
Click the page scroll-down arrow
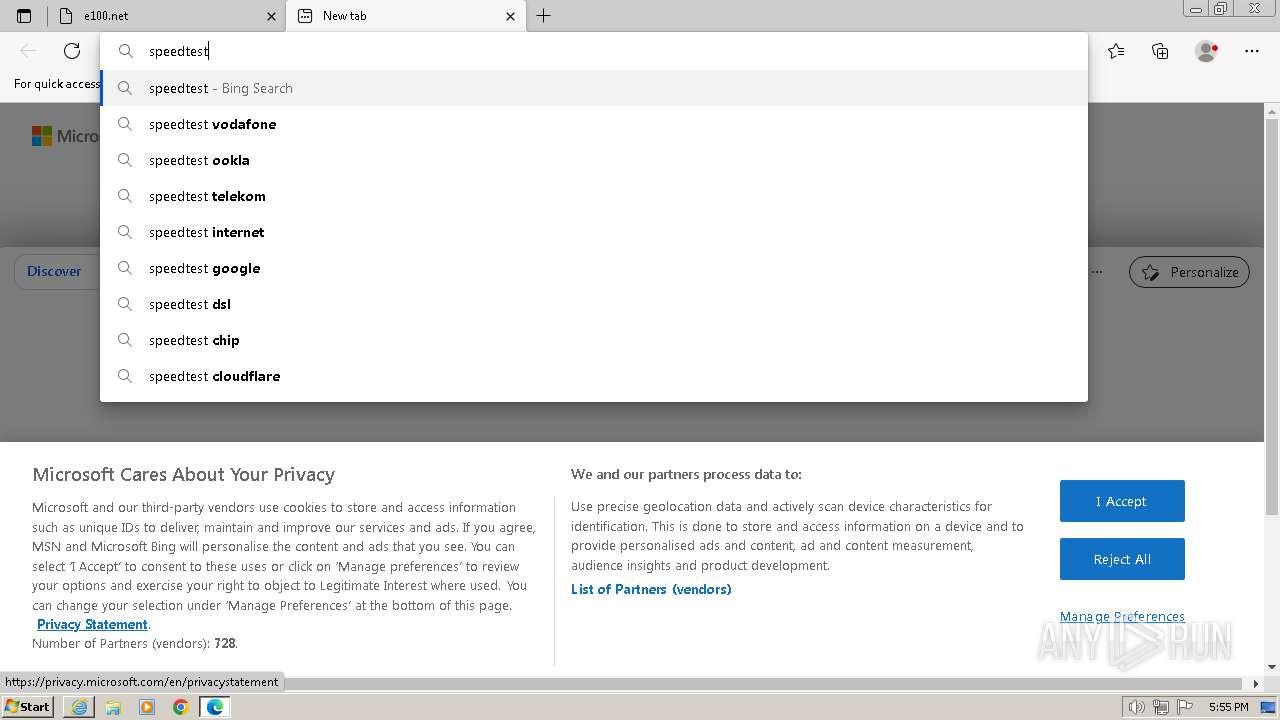pos(1272,667)
